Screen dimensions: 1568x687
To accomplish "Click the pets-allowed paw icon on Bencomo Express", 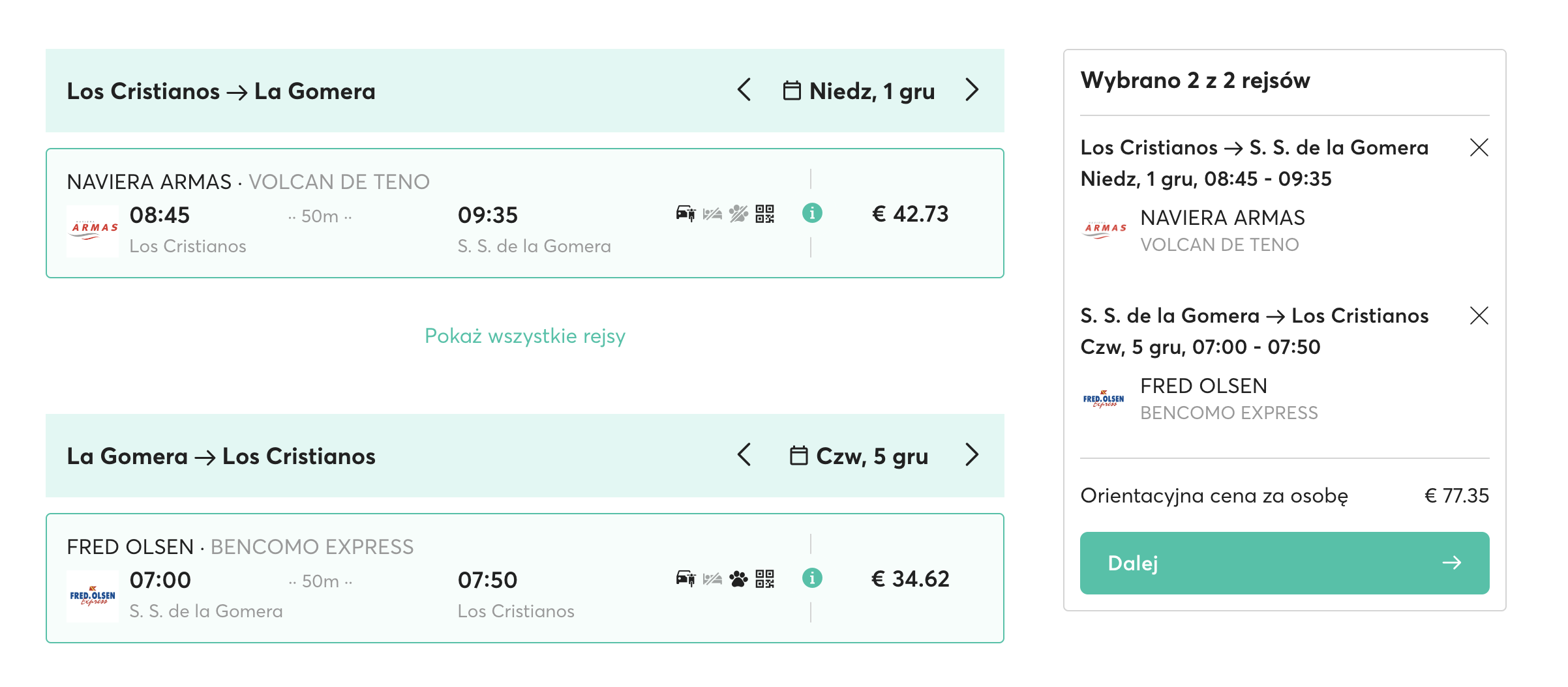I will tap(738, 579).
